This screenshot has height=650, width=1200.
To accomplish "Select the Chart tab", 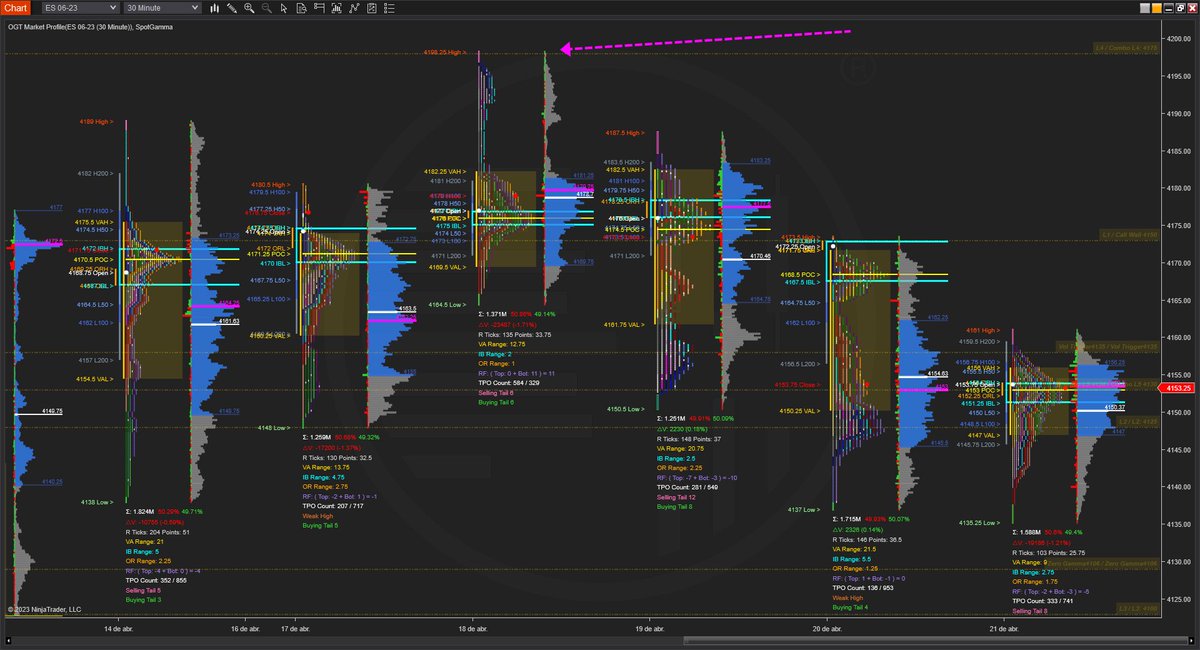I will point(16,8).
